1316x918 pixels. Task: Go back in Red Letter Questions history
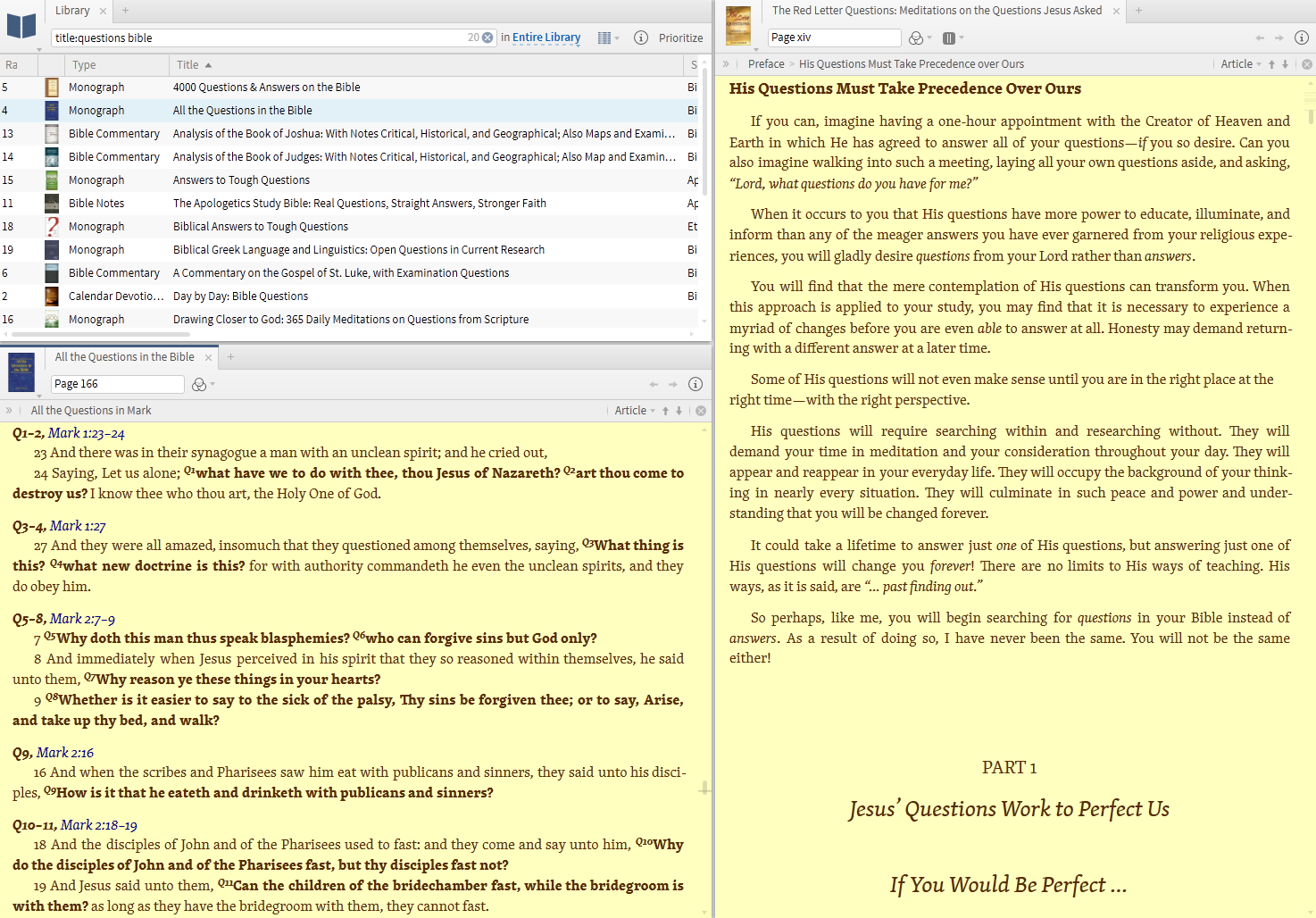(x=1260, y=38)
